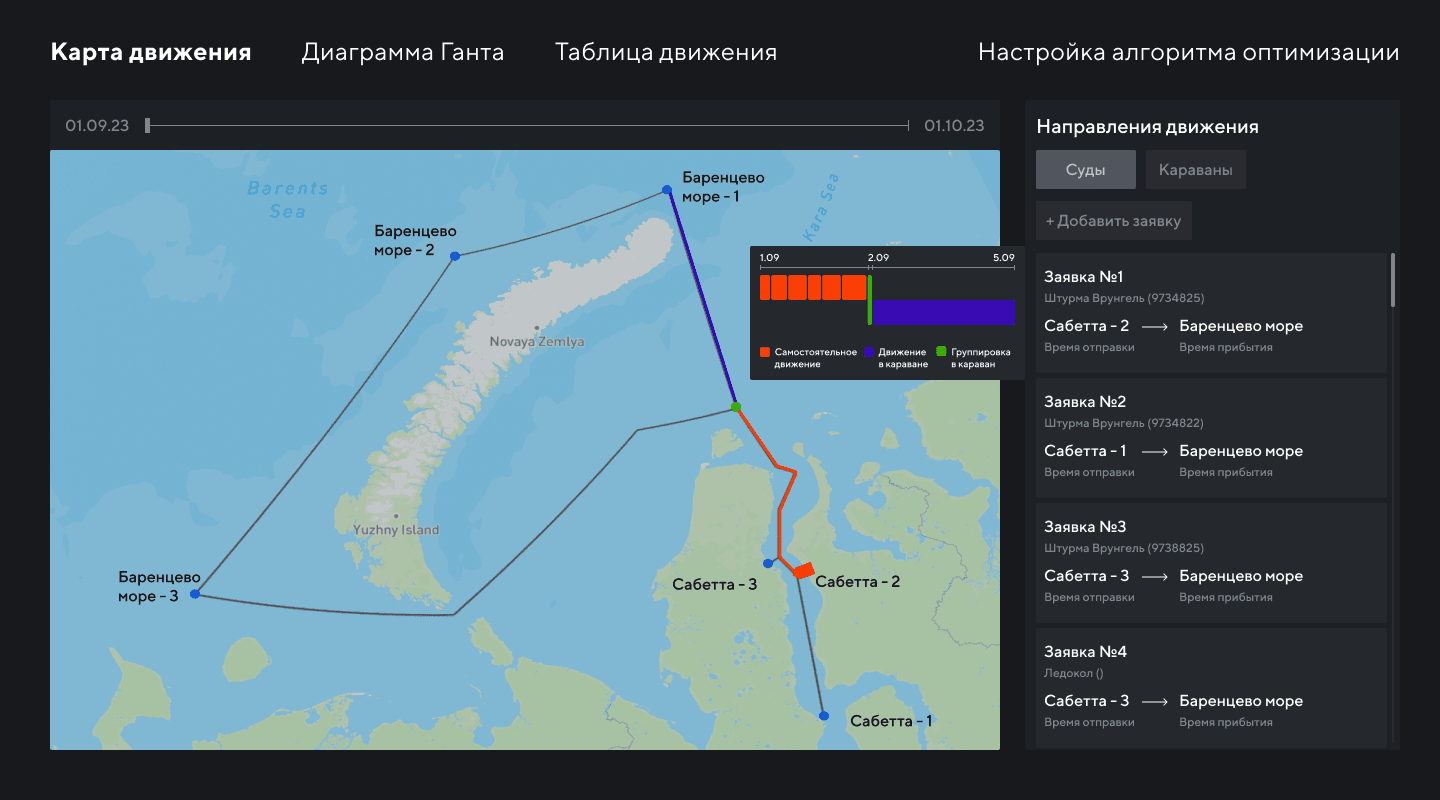Click the Баренцево море - 3 map point

(x=195, y=594)
